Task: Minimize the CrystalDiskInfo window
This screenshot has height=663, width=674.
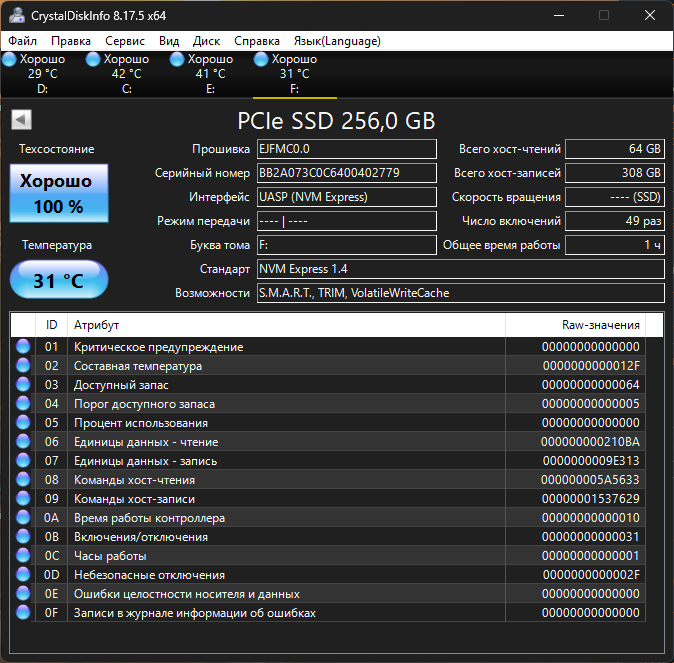Action: (559, 15)
